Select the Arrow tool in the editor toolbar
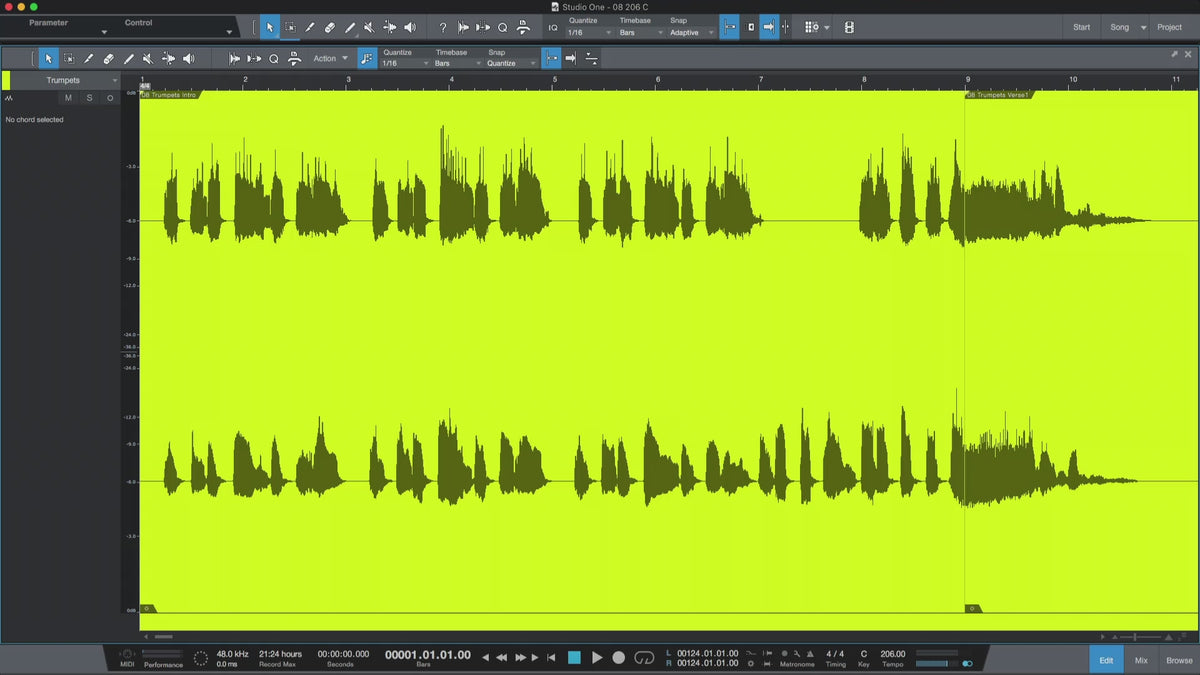 [x=49, y=59]
